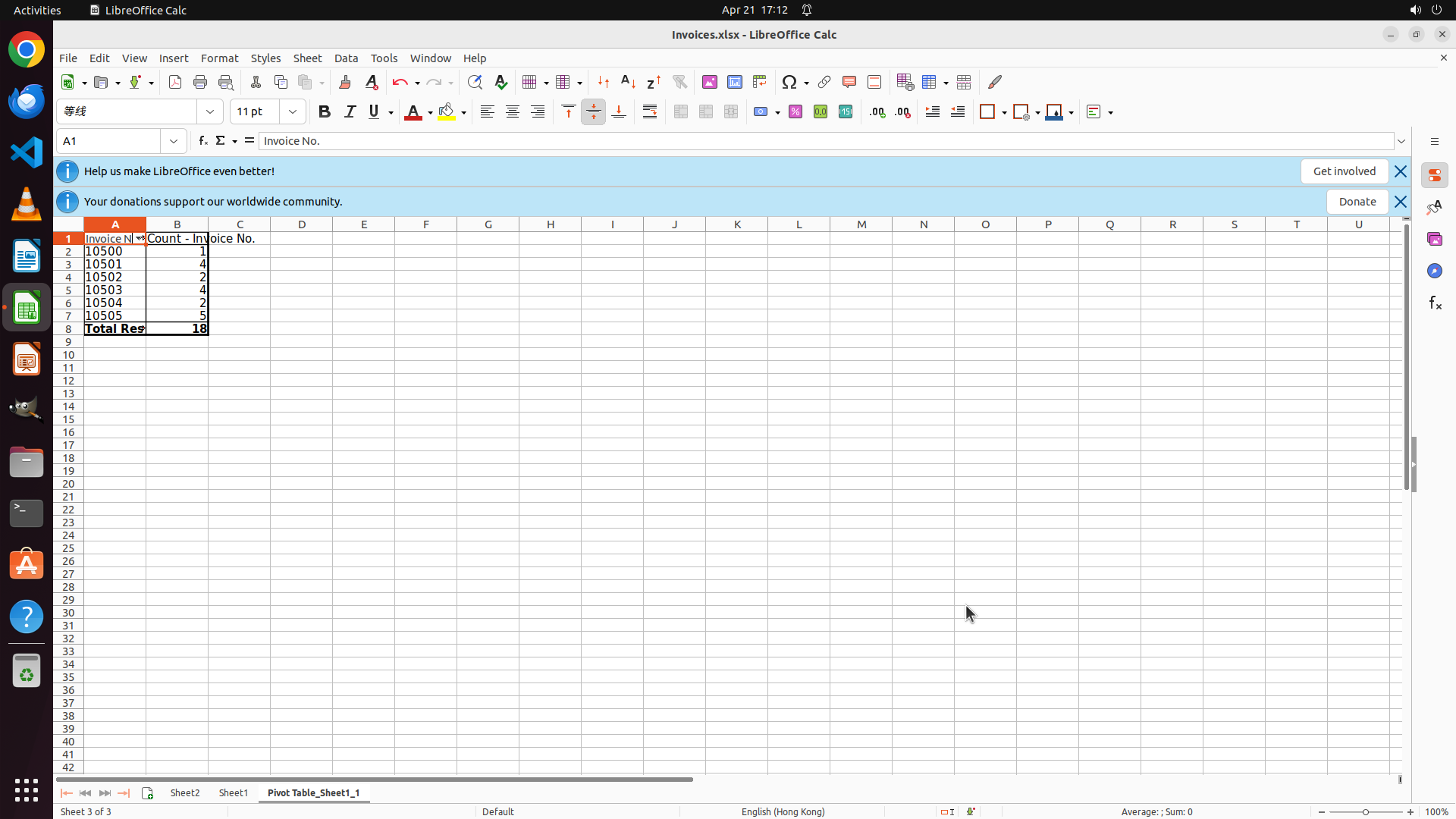The image size is (1456, 819).
Task: Toggle italic formatting
Action: [x=350, y=111]
